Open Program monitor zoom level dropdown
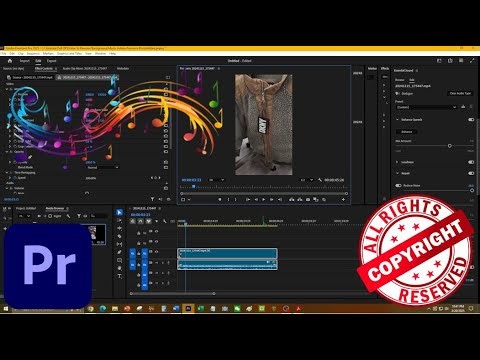480x360 pixels. pyautogui.click(x=216, y=180)
